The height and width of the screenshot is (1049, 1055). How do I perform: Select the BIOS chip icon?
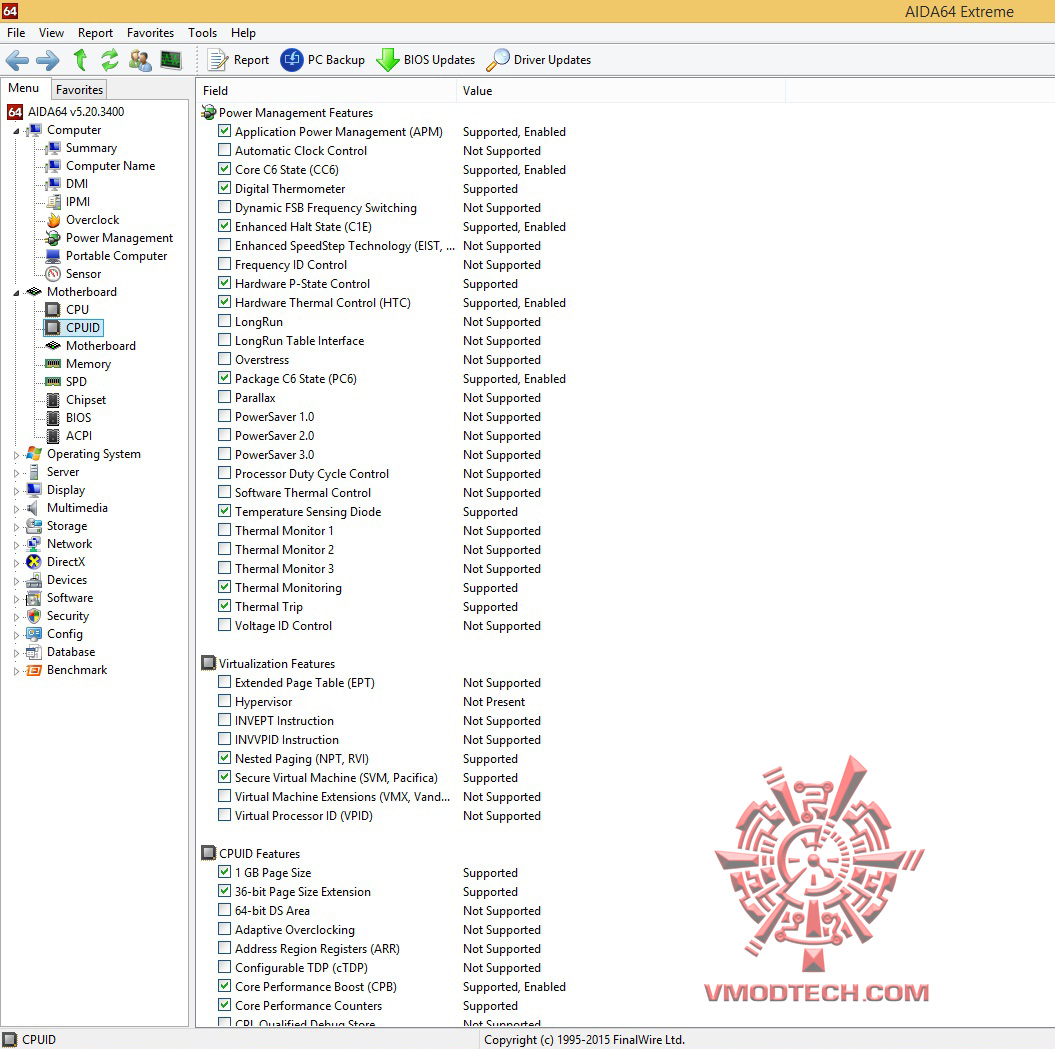click(x=53, y=418)
